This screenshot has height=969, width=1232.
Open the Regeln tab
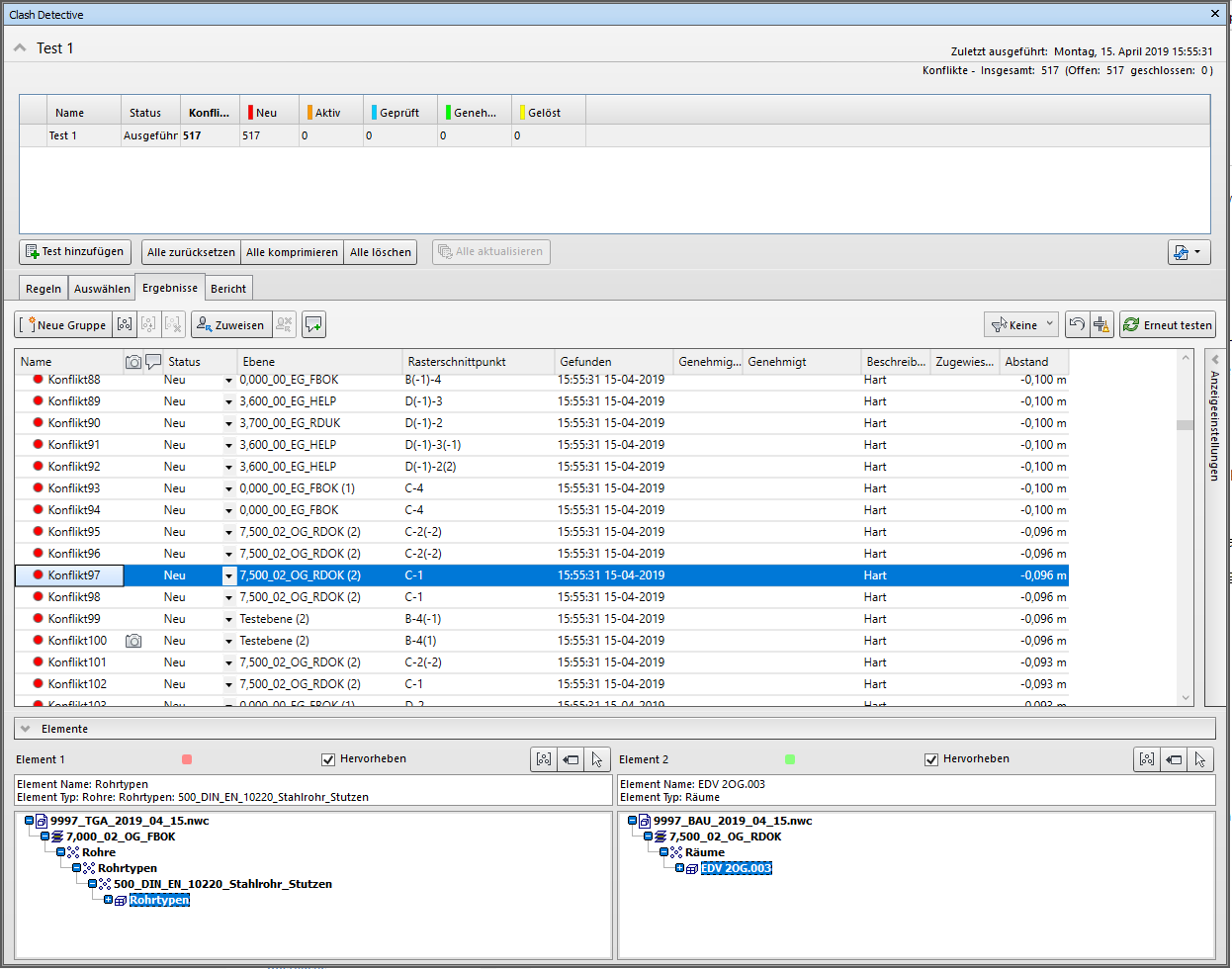(x=44, y=289)
